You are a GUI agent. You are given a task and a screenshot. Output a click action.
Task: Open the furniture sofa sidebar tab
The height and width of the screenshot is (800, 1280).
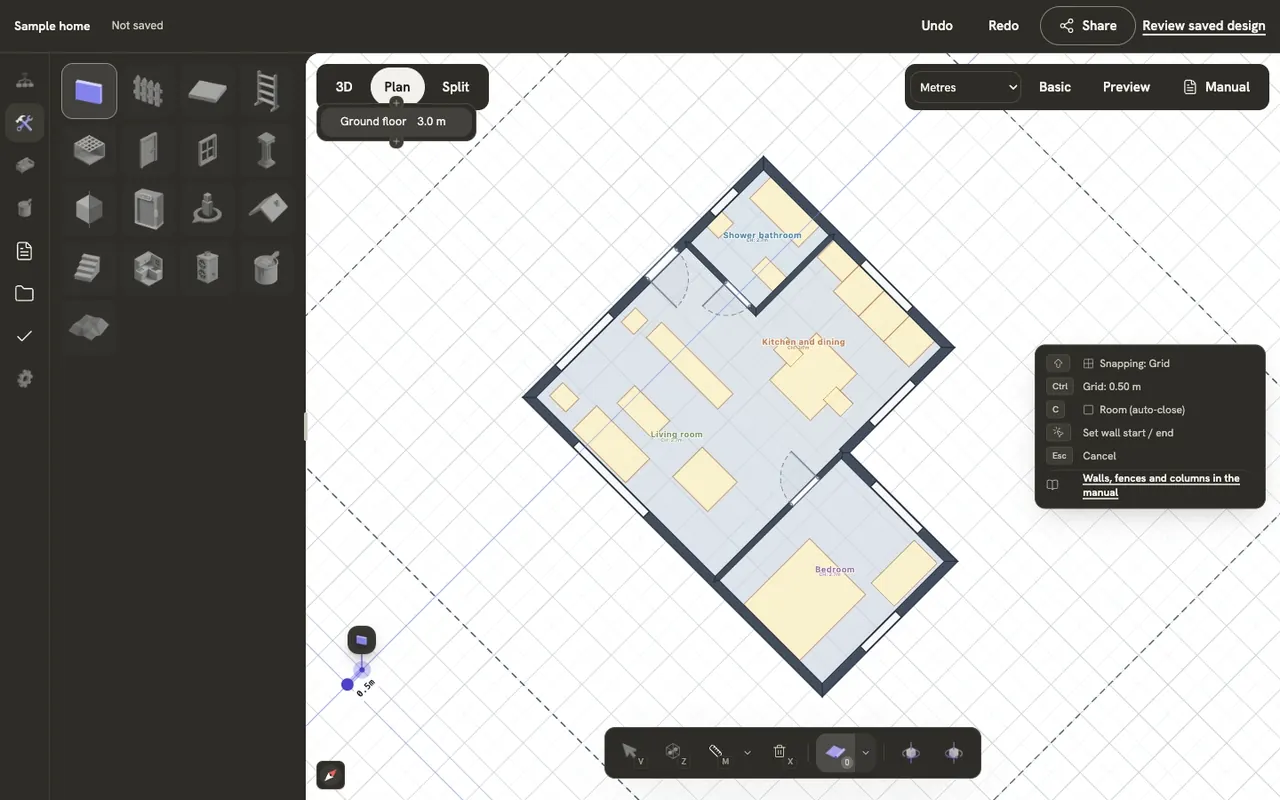(25, 165)
